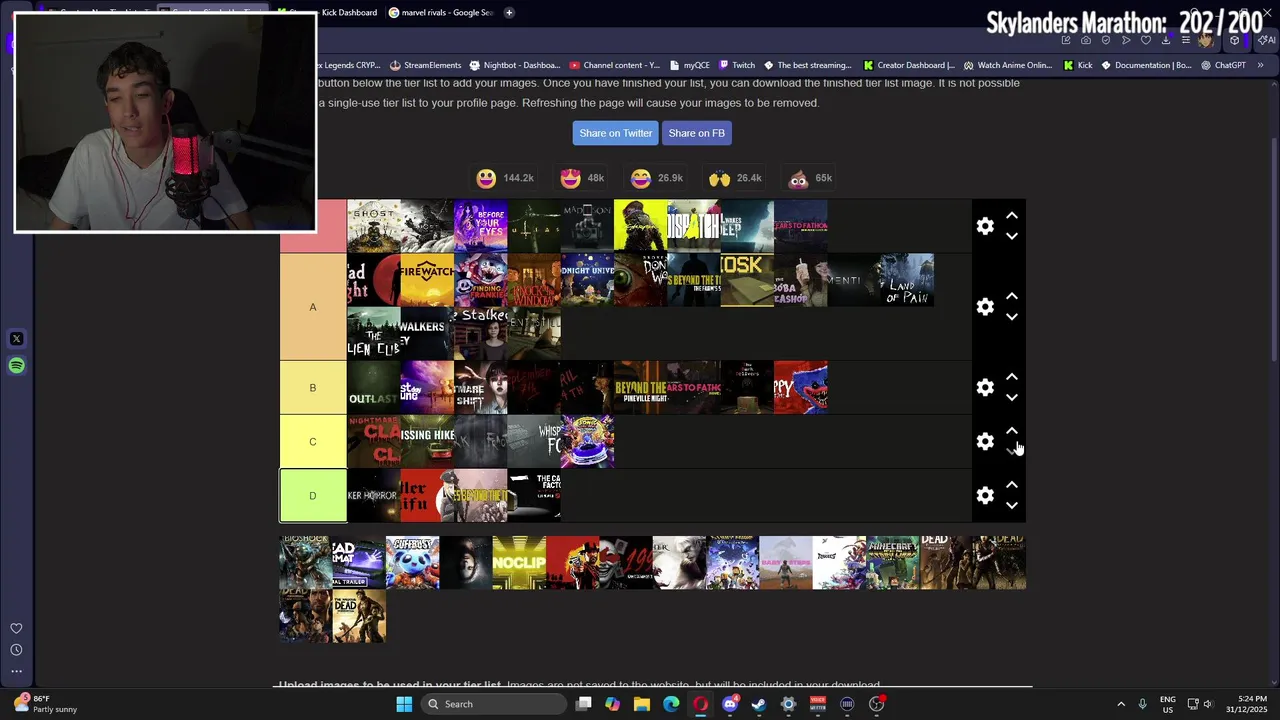Open the ChatGPT bookmark
This screenshot has width=1280, height=720.
coord(1224,65)
